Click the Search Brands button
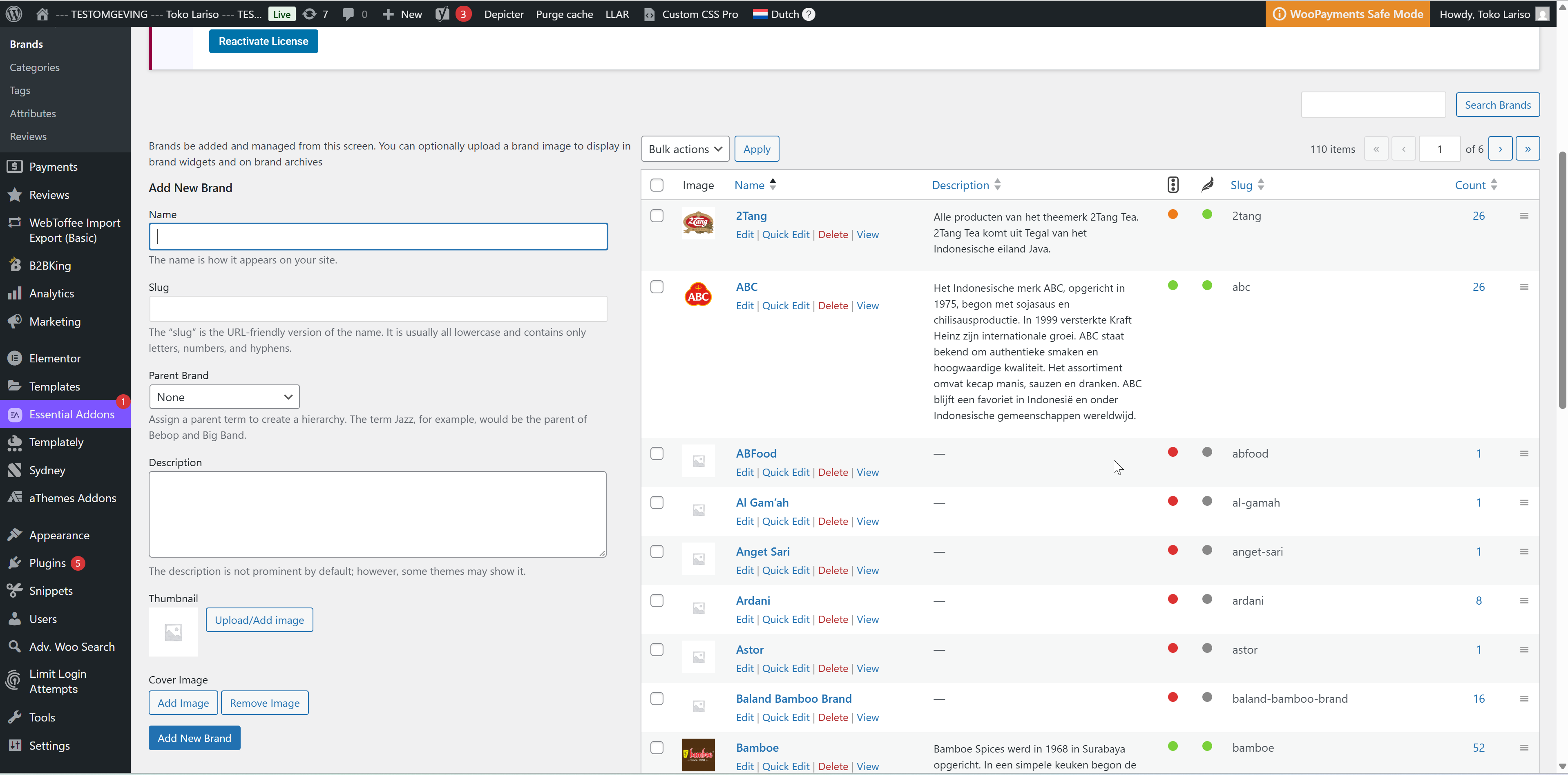Screen dimensions: 1568x775 [x=1497, y=105]
